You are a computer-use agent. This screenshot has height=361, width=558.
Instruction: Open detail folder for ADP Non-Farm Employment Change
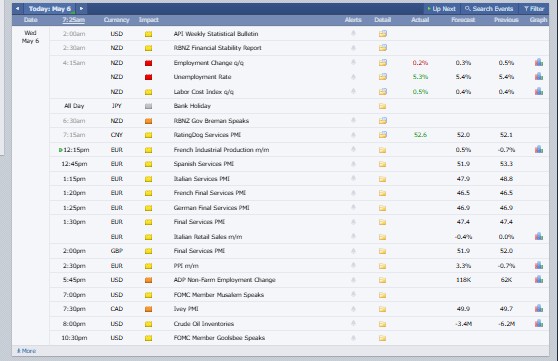(383, 280)
